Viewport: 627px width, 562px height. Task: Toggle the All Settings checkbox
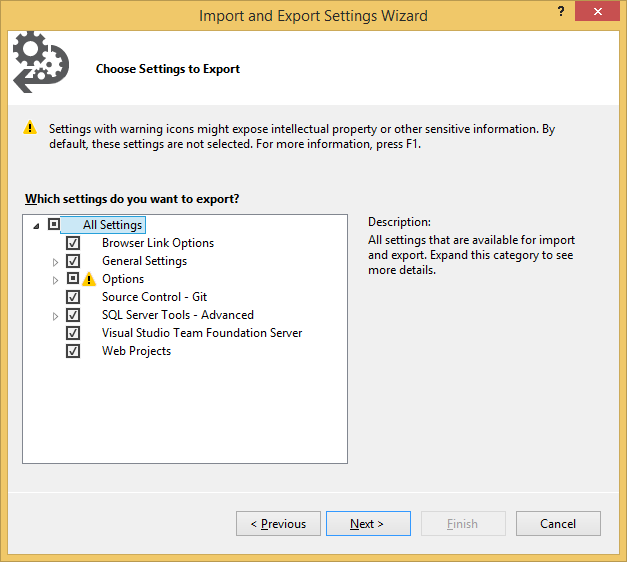(54, 225)
